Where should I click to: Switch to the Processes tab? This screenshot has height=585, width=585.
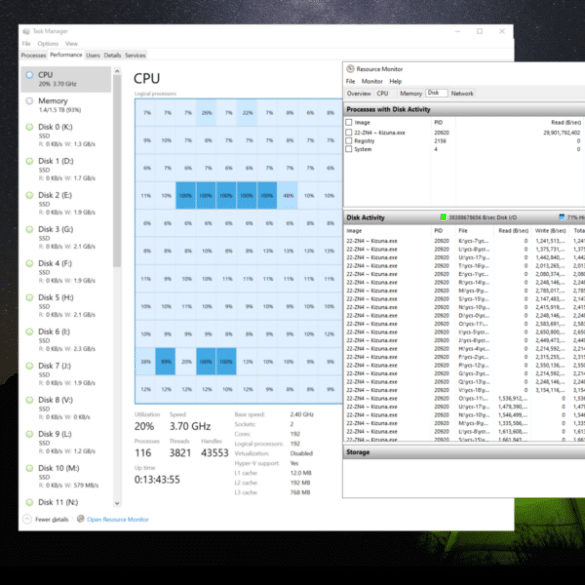pyautogui.click(x=33, y=55)
